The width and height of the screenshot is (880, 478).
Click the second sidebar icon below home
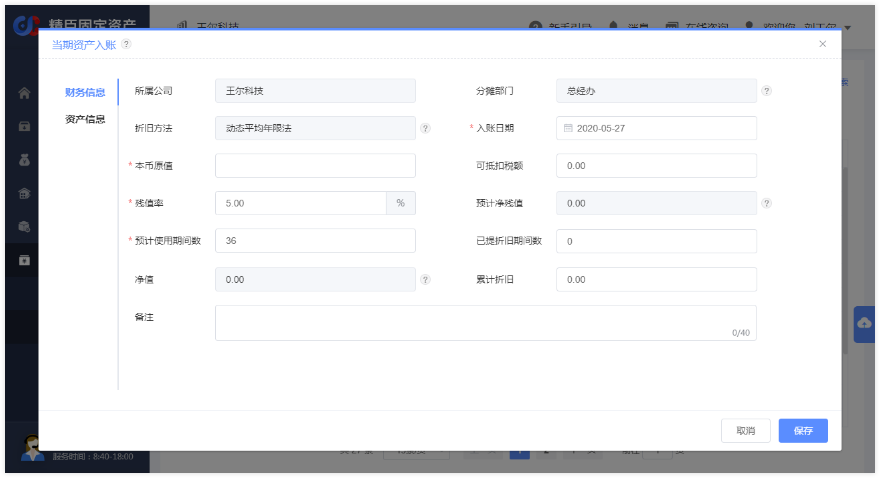coord(24,126)
